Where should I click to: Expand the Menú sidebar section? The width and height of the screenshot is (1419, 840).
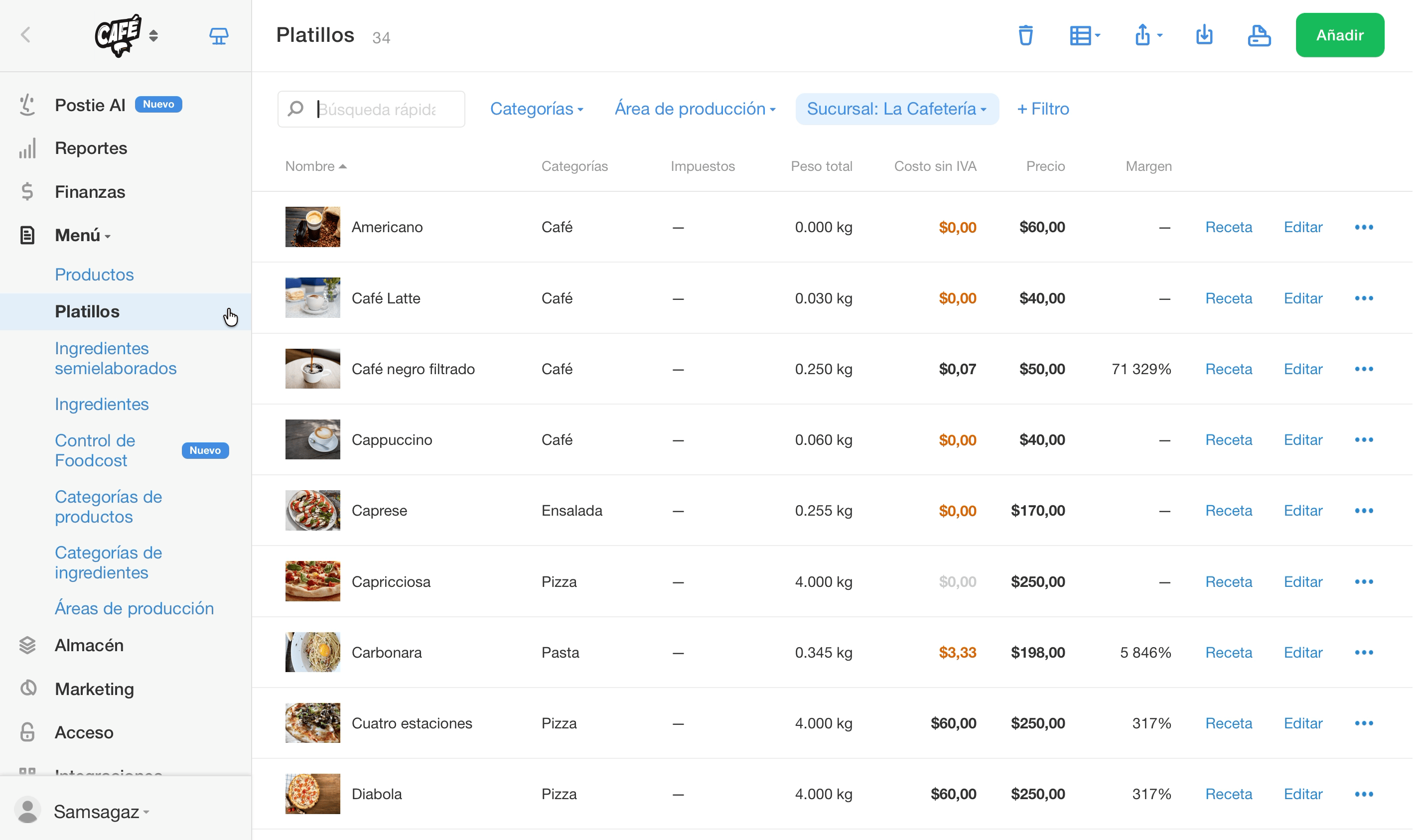[83, 235]
